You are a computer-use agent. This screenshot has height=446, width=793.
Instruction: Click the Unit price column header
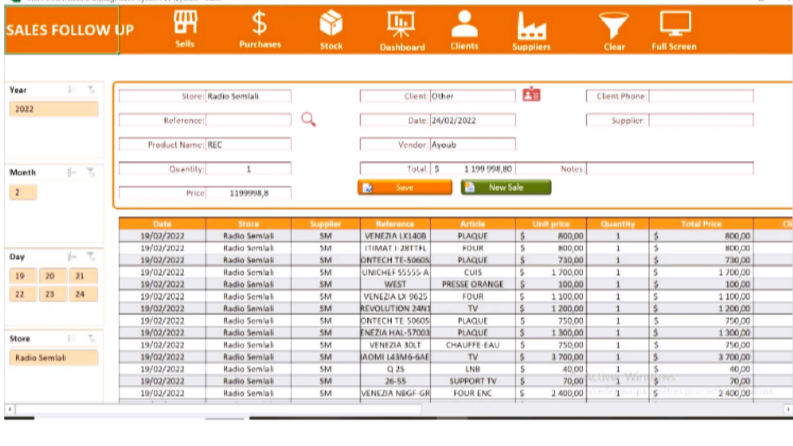pyautogui.click(x=551, y=224)
